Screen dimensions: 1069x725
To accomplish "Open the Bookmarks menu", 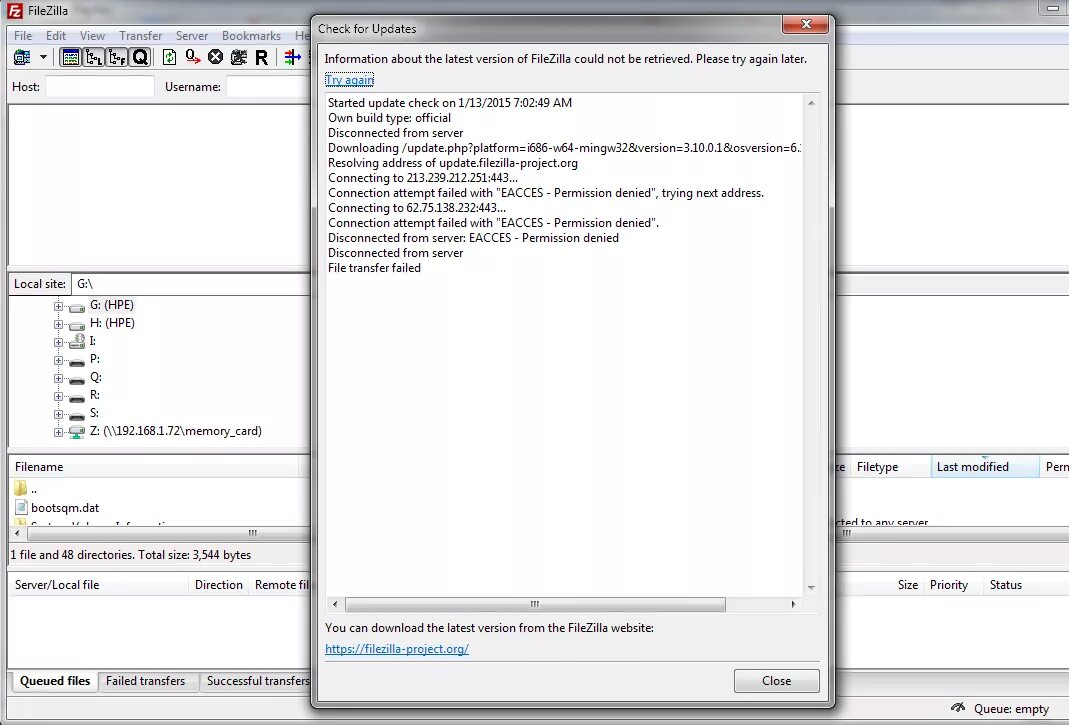I will [x=251, y=35].
